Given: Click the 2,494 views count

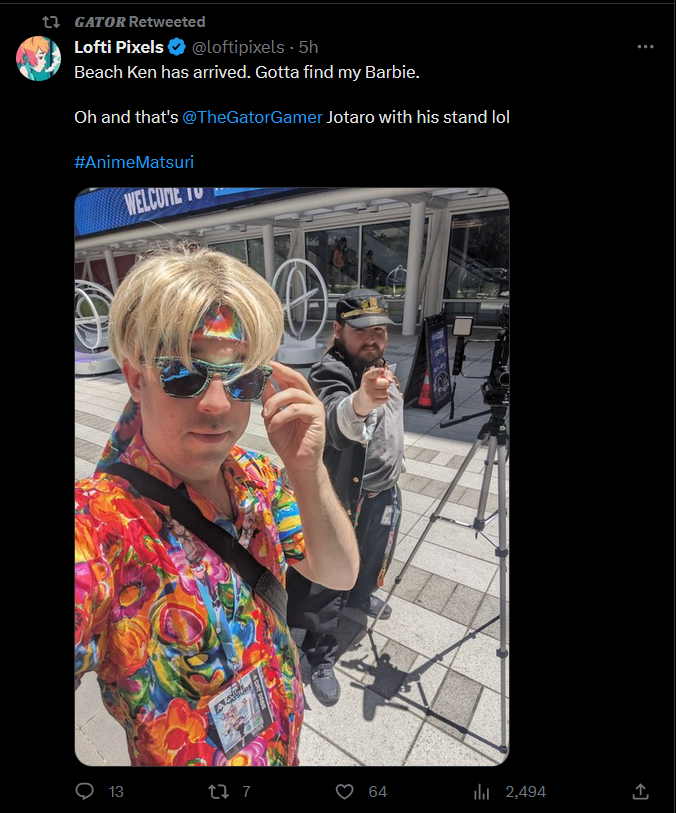Looking at the screenshot, I should 526,792.
